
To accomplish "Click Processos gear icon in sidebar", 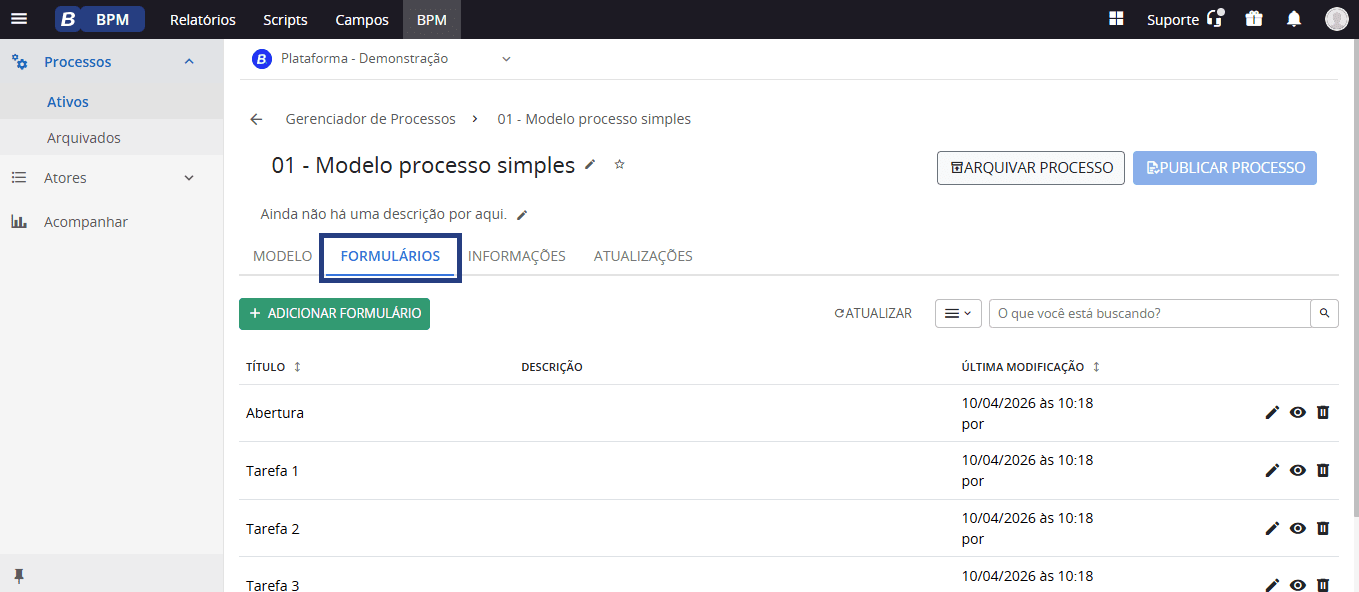I will 19,62.
